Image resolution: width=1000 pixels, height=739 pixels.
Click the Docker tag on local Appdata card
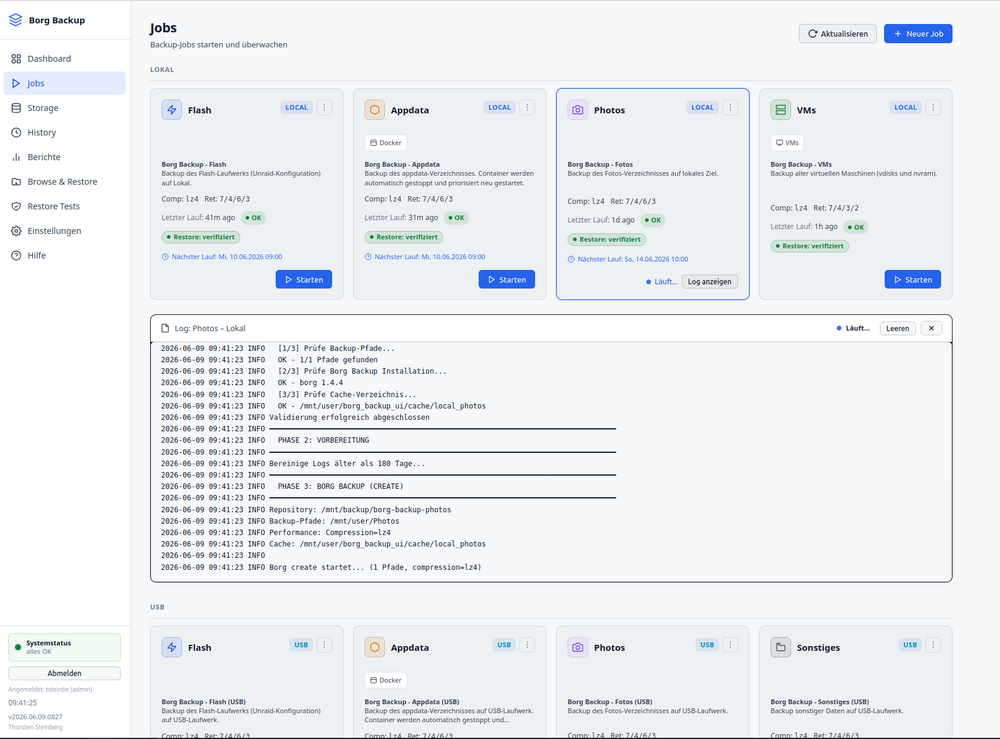click(386, 143)
